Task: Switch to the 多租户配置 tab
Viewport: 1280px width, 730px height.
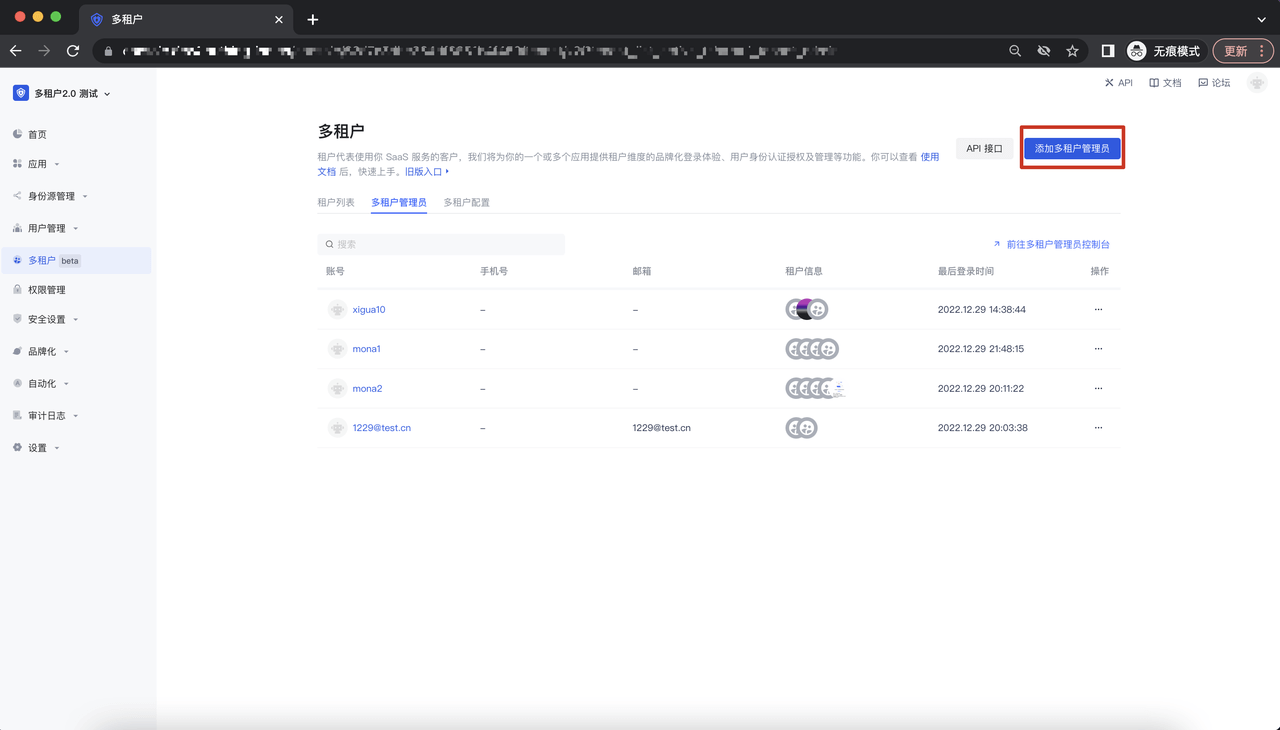Action: (466, 203)
